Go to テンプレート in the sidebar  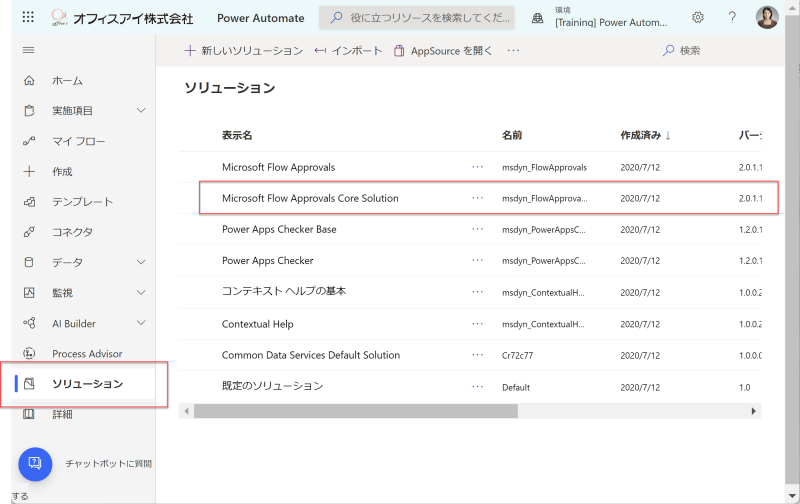point(83,202)
